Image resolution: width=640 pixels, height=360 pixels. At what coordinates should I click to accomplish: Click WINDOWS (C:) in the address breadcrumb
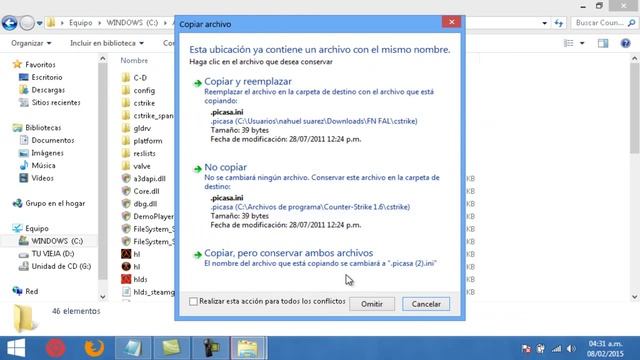point(132,23)
